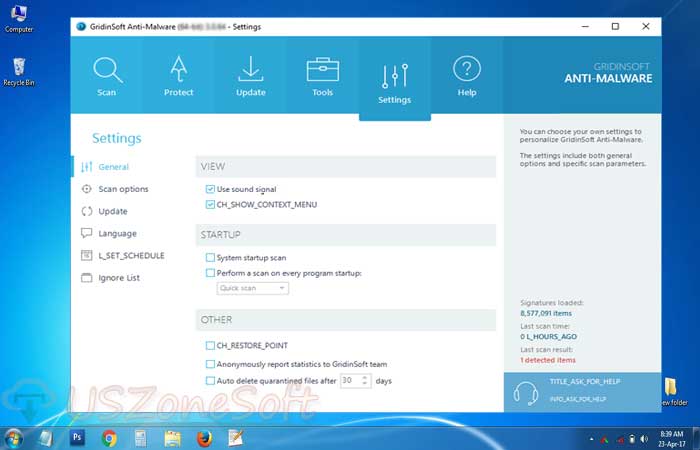Image resolution: width=700 pixels, height=450 pixels.
Task: Open file explorer folder in taskbar
Action: pyautogui.click(x=172, y=438)
